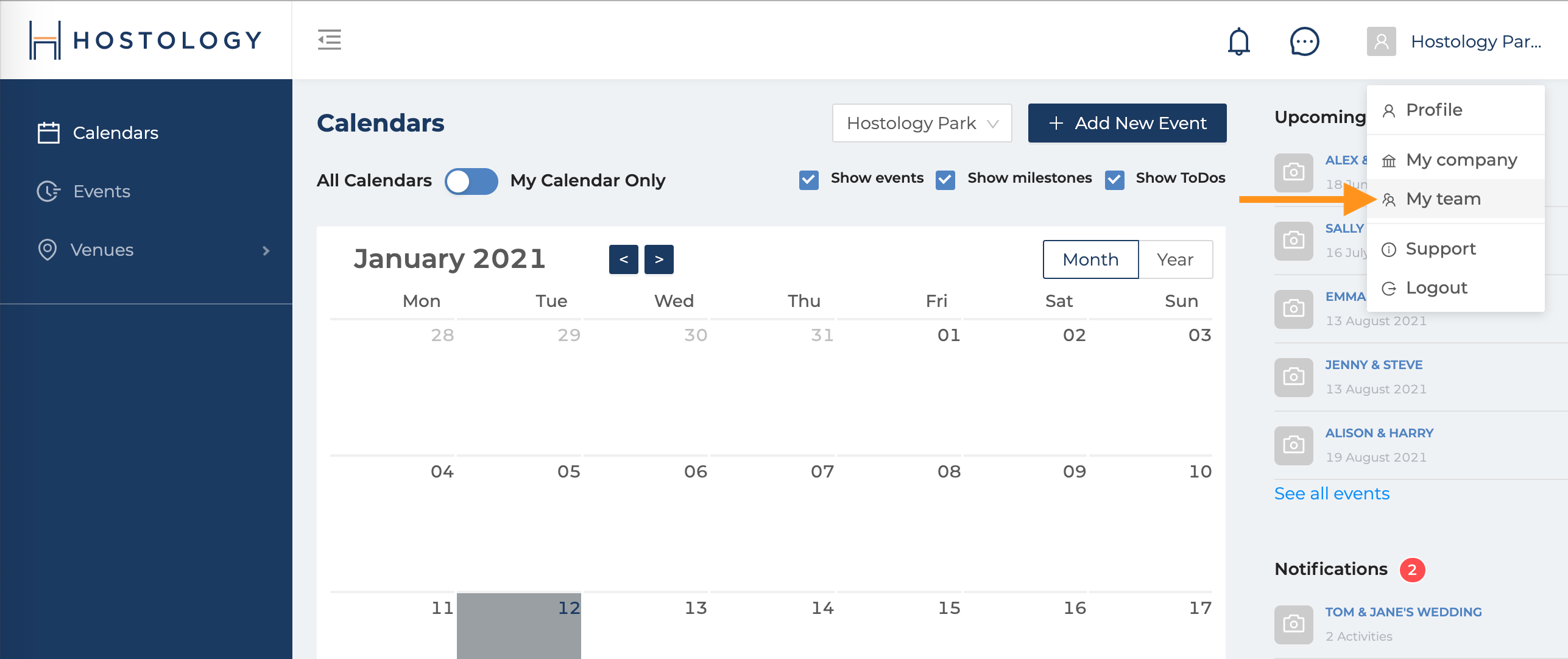Click the Profile person icon in menu
The height and width of the screenshot is (659, 1568).
coord(1388,111)
